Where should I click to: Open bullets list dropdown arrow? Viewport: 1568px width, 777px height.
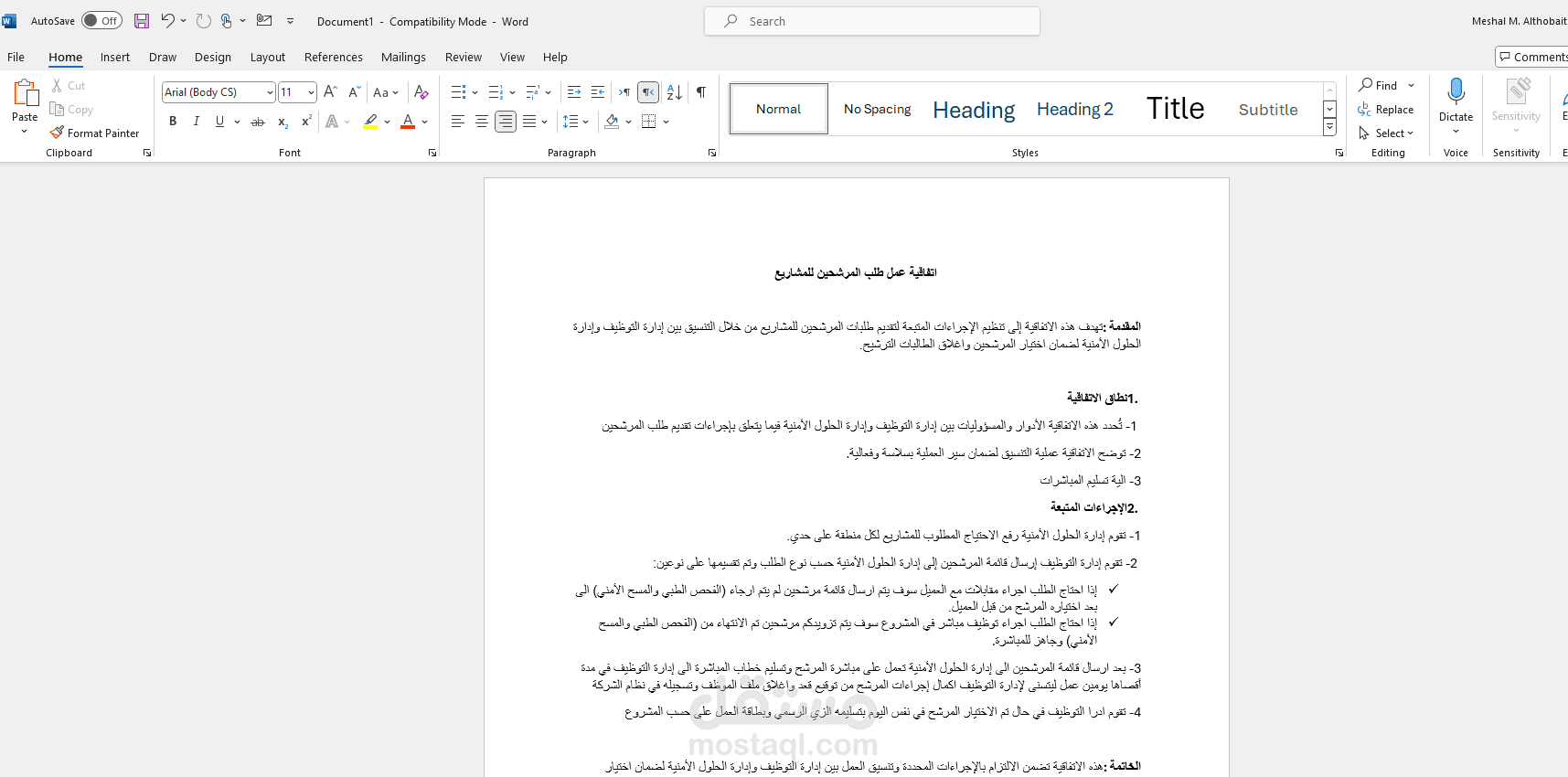(475, 92)
